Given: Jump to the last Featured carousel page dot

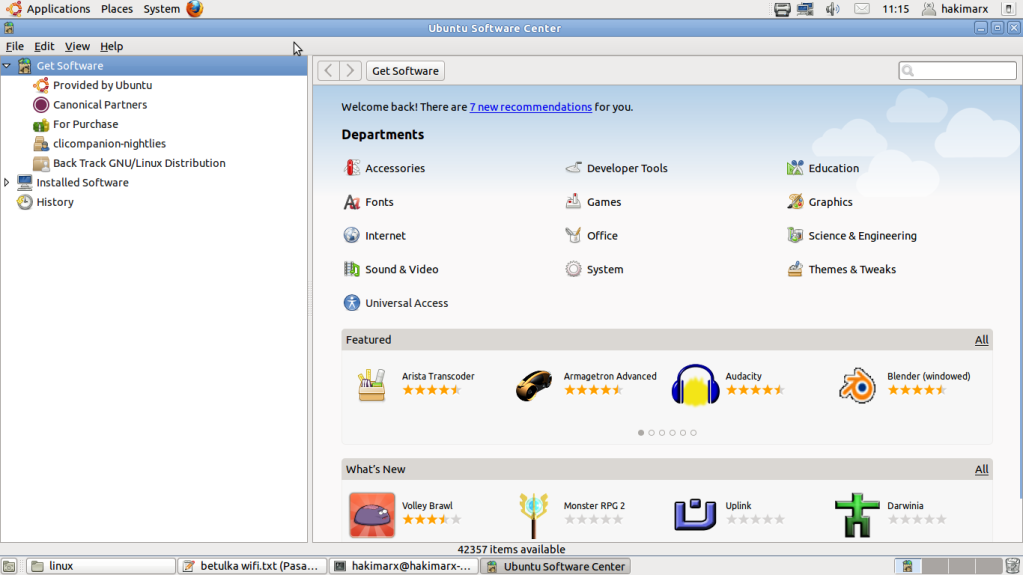Looking at the screenshot, I should (693, 433).
